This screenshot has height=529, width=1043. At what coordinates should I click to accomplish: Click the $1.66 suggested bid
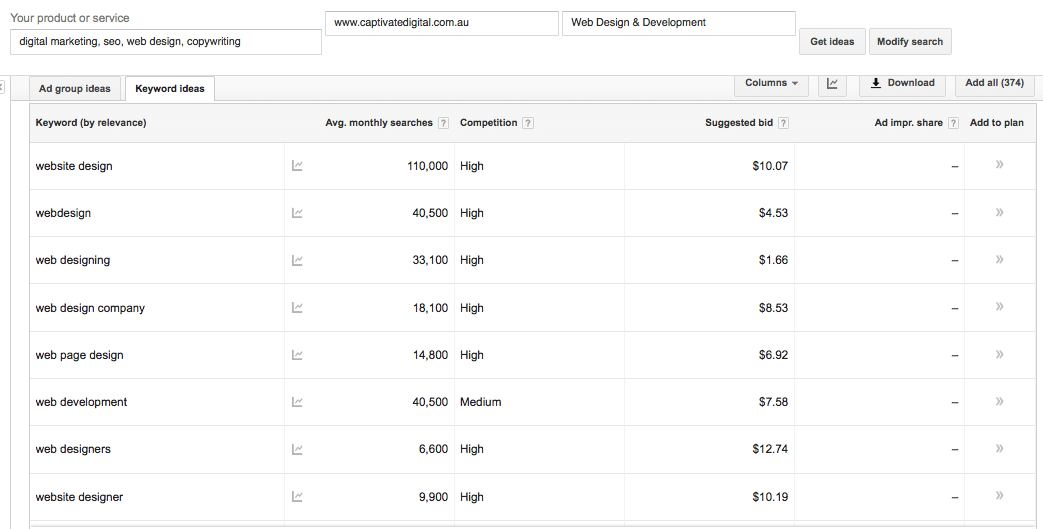(774, 260)
